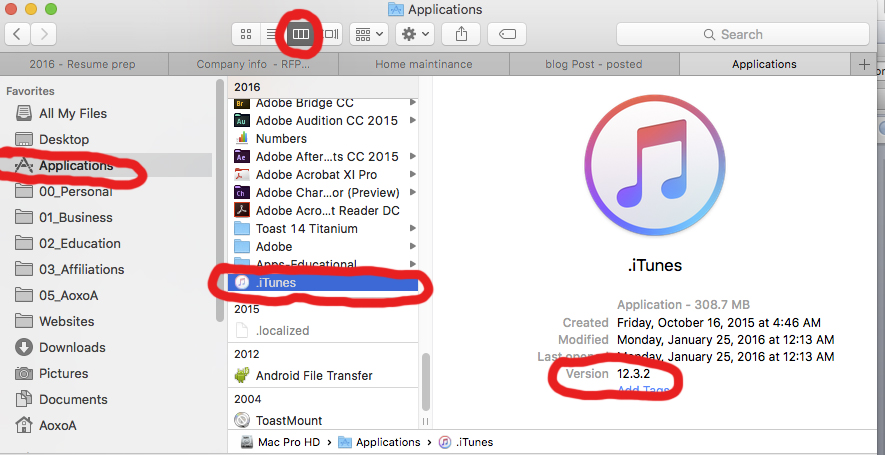Screen dimensions: 885x455
Task: Click the green zoom window button
Action: 51,9
